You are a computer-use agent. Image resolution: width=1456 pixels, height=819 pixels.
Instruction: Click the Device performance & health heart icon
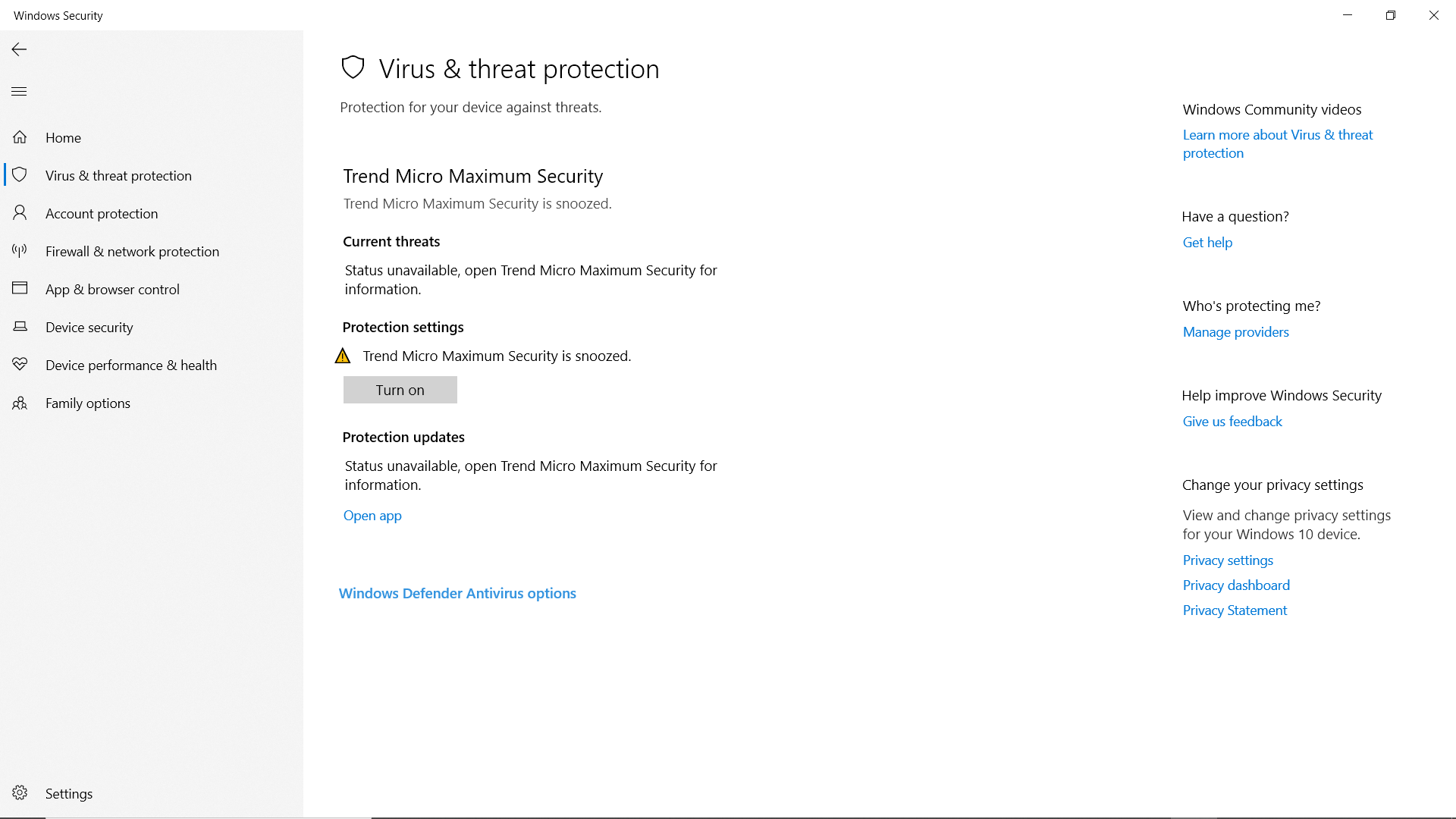20,365
